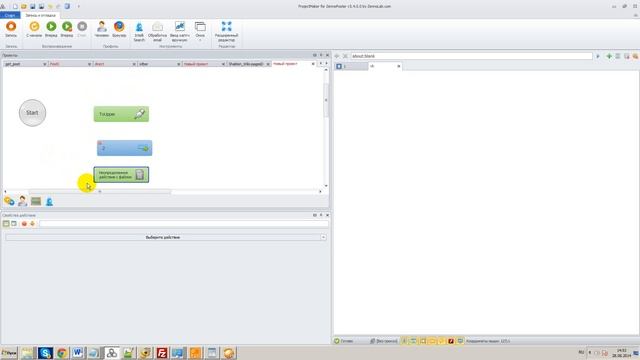Screen dimensions: 640x360
Task: Select the green action block with pipette icon
Action: pyautogui.click(x=121, y=114)
